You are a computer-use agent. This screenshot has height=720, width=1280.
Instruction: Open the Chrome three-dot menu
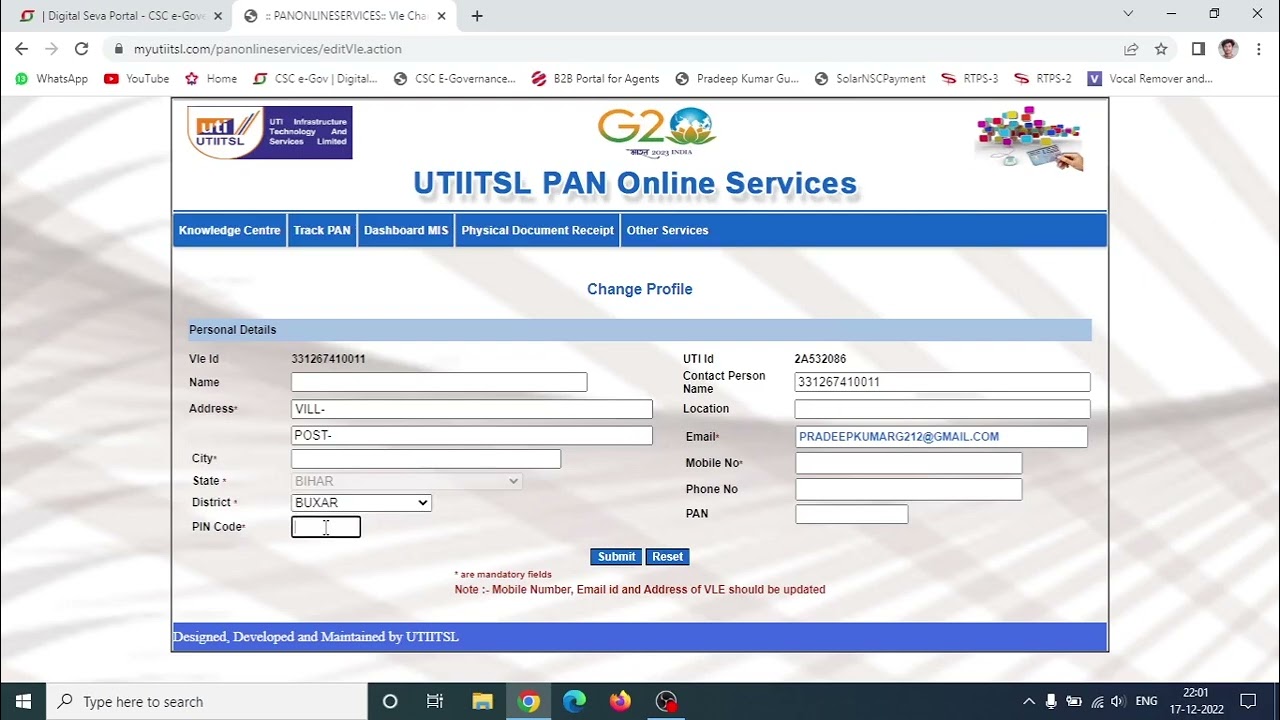click(1257, 49)
